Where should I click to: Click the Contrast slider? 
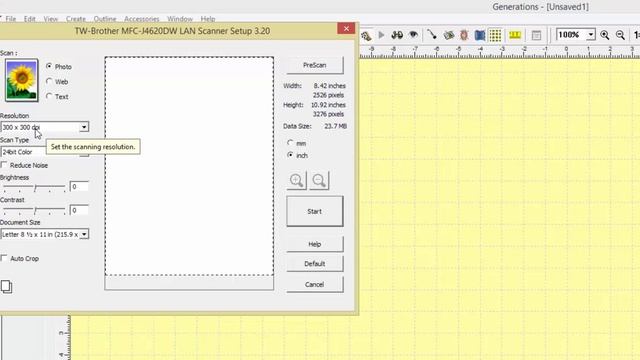pos(34,210)
